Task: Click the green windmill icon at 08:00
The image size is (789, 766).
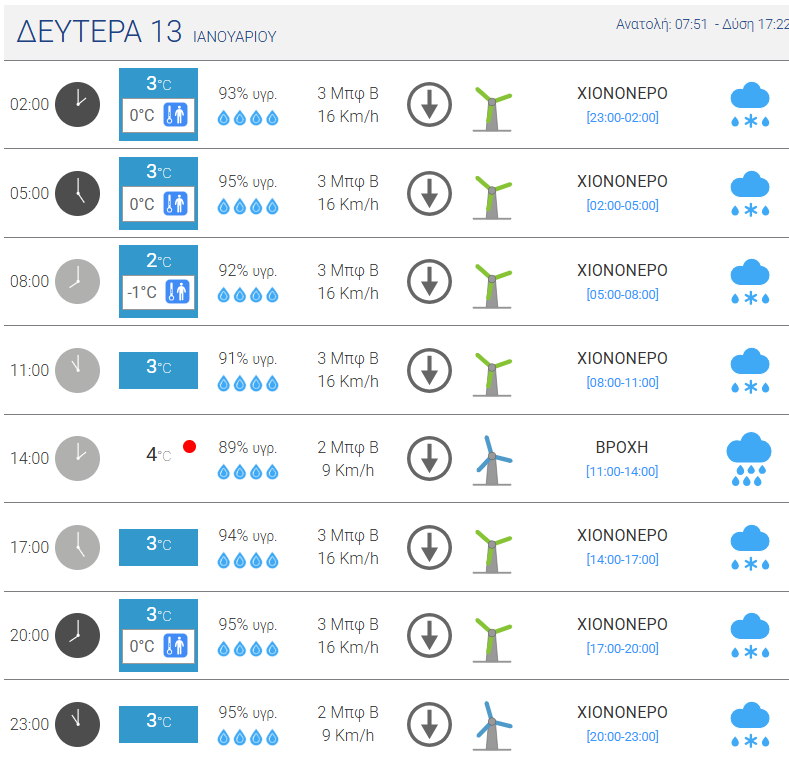Action: pyautogui.click(x=493, y=285)
